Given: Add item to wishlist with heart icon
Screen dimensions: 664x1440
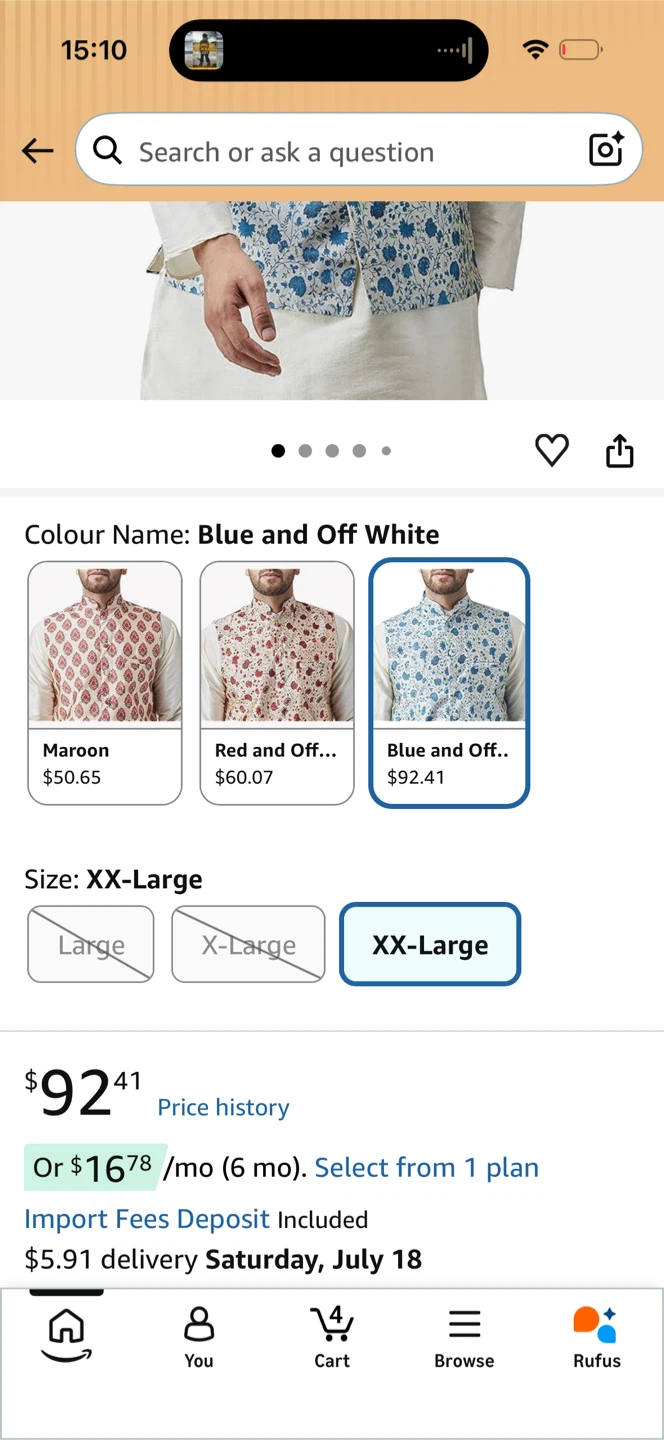Looking at the screenshot, I should click(x=551, y=451).
